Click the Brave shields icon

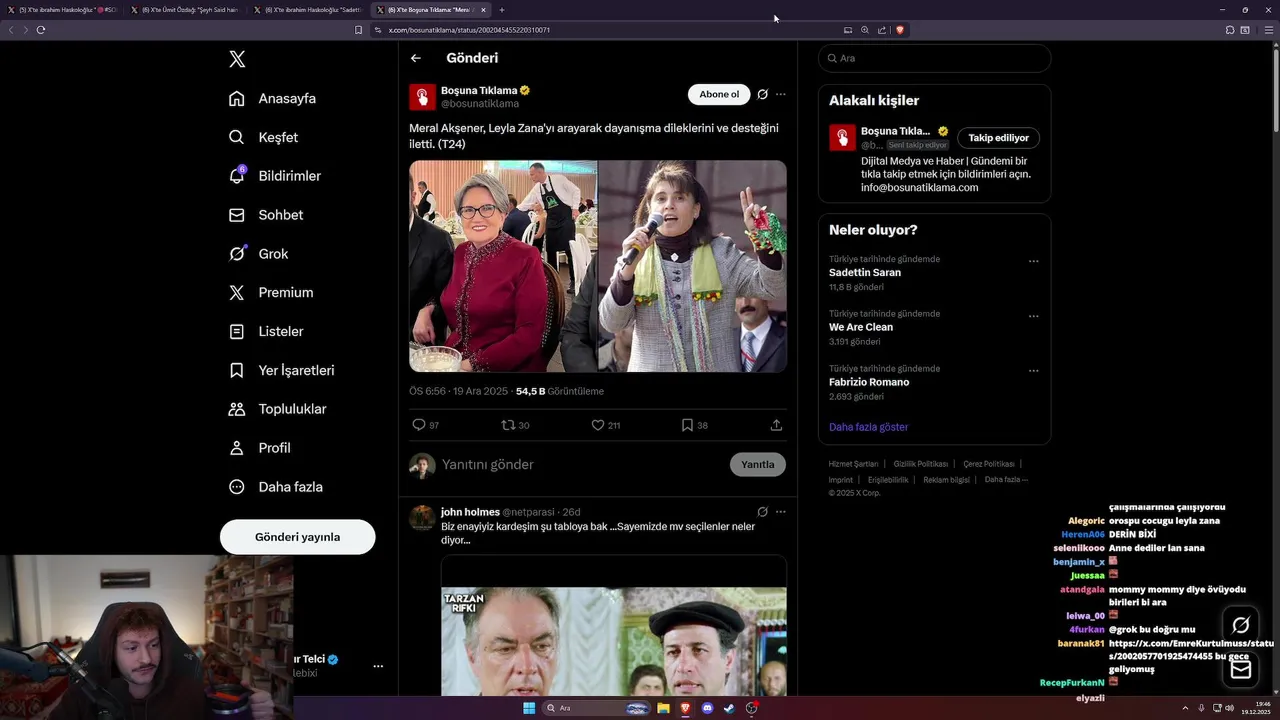click(x=899, y=30)
